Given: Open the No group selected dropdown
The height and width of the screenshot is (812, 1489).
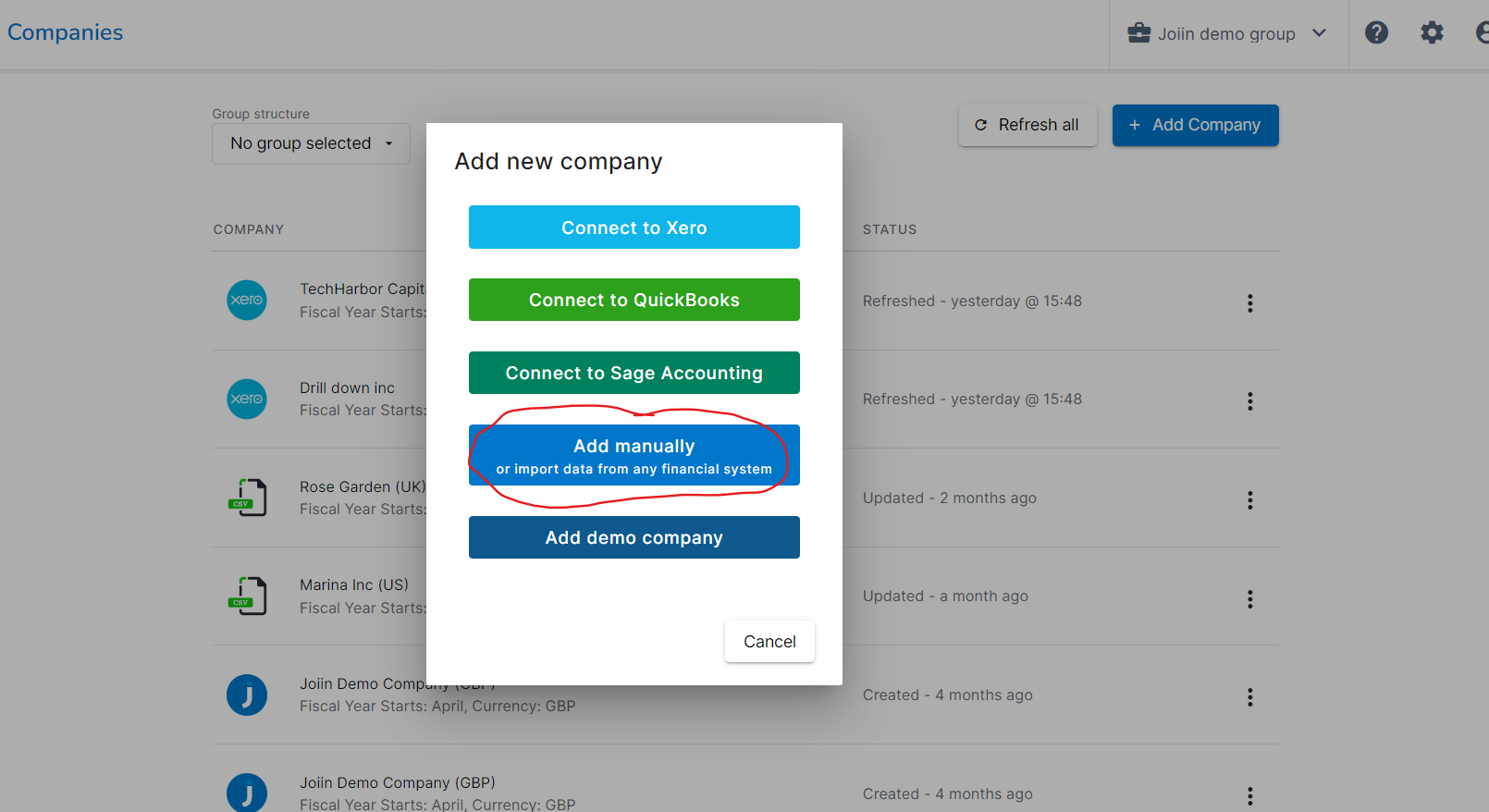Looking at the screenshot, I should click(x=311, y=143).
